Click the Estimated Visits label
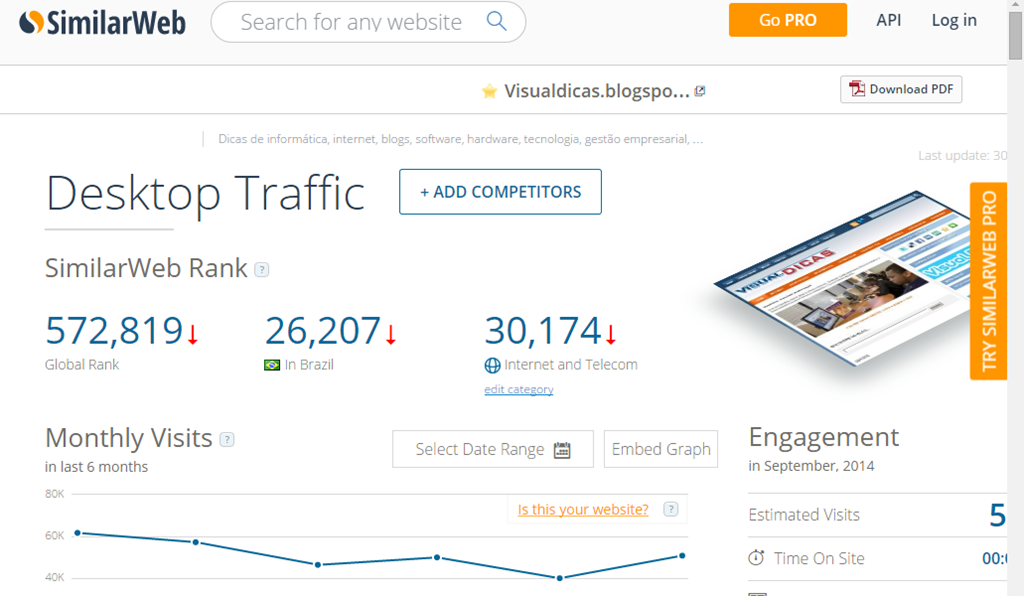The height and width of the screenshot is (596, 1024). [804, 515]
